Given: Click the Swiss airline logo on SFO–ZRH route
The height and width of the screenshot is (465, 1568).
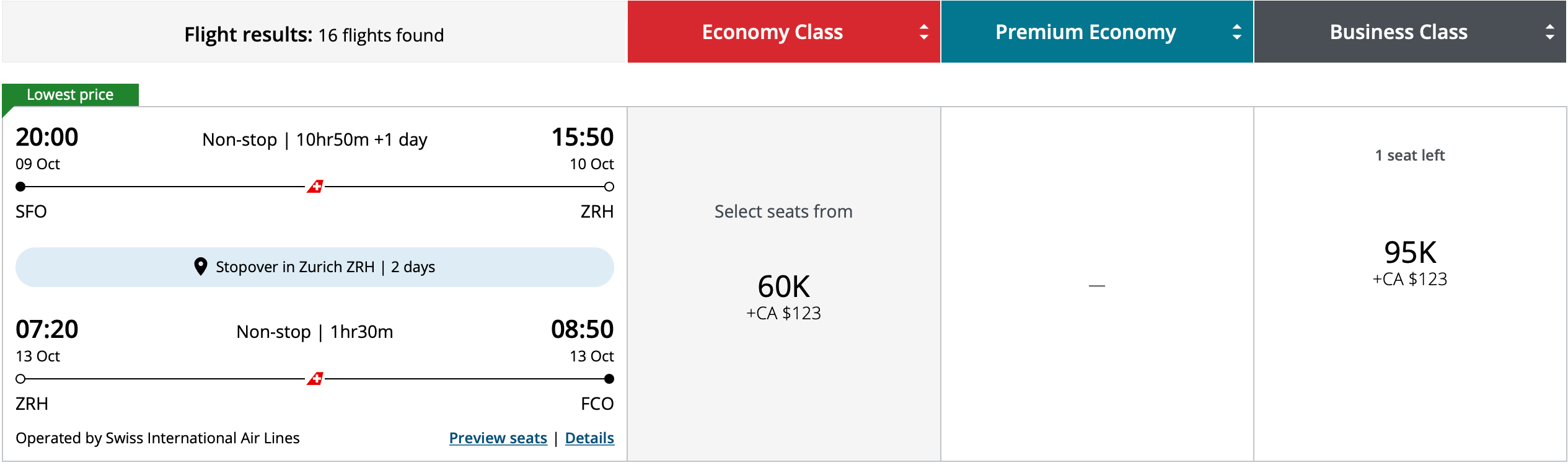Looking at the screenshot, I should (x=316, y=185).
